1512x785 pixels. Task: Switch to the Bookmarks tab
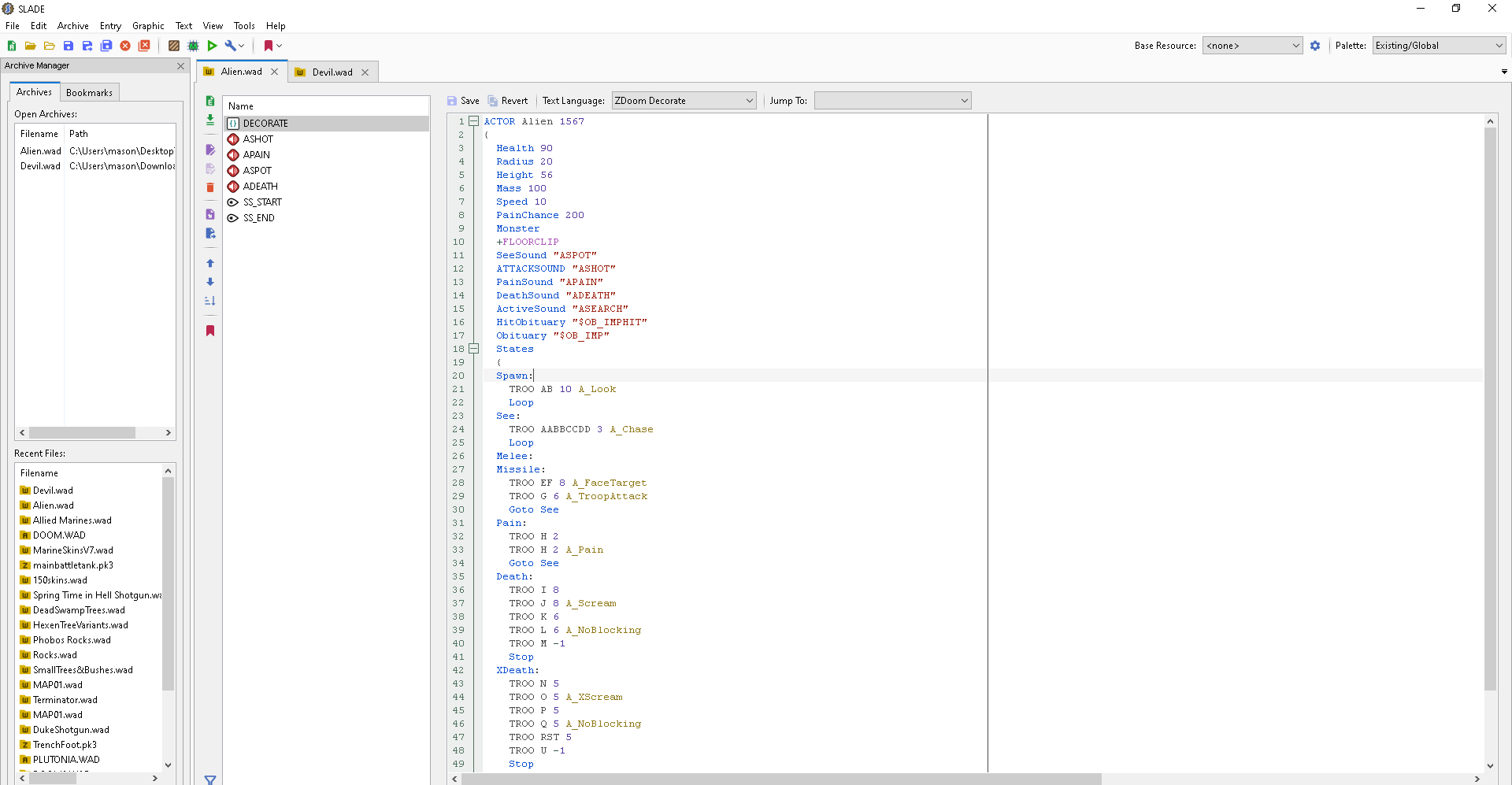click(89, 93)
